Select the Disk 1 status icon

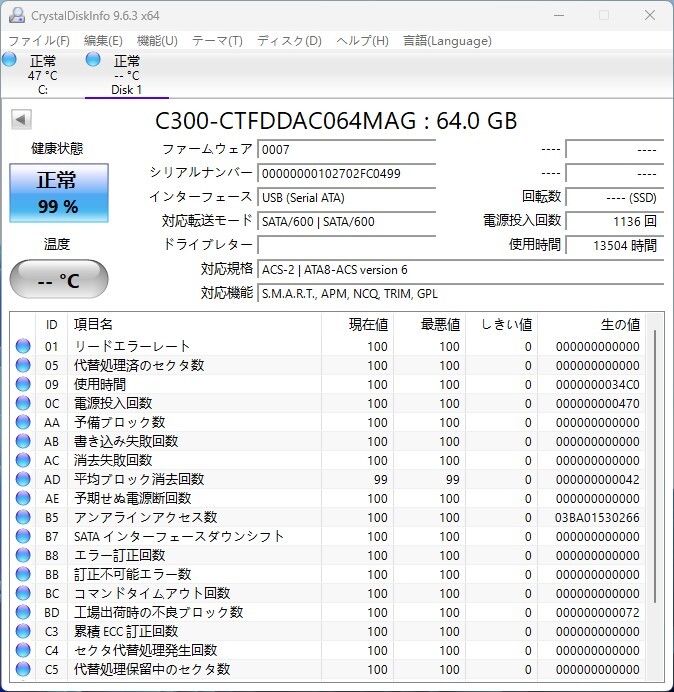[94, 60]
